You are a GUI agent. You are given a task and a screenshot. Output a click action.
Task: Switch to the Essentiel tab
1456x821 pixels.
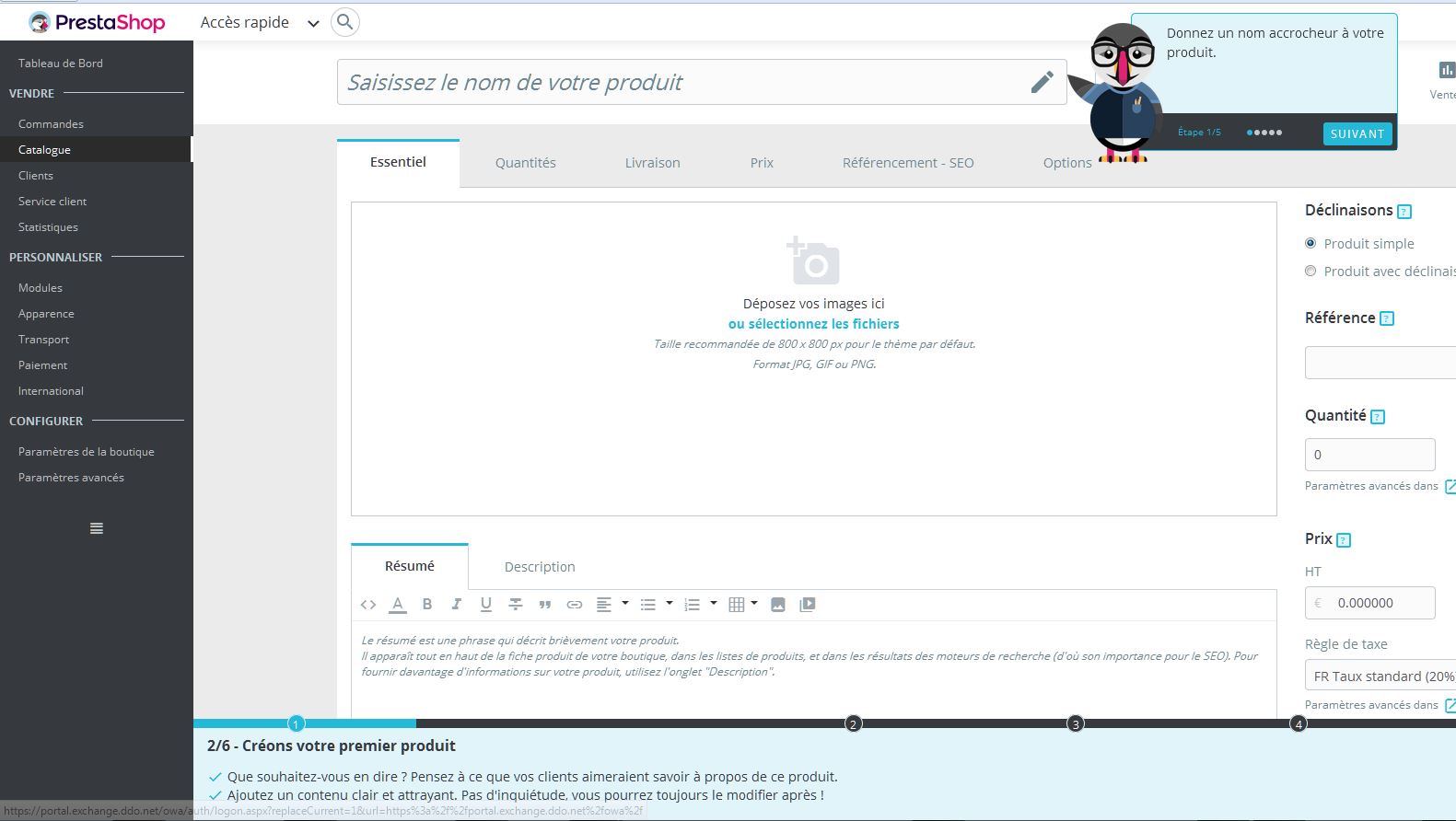(398, 163)
